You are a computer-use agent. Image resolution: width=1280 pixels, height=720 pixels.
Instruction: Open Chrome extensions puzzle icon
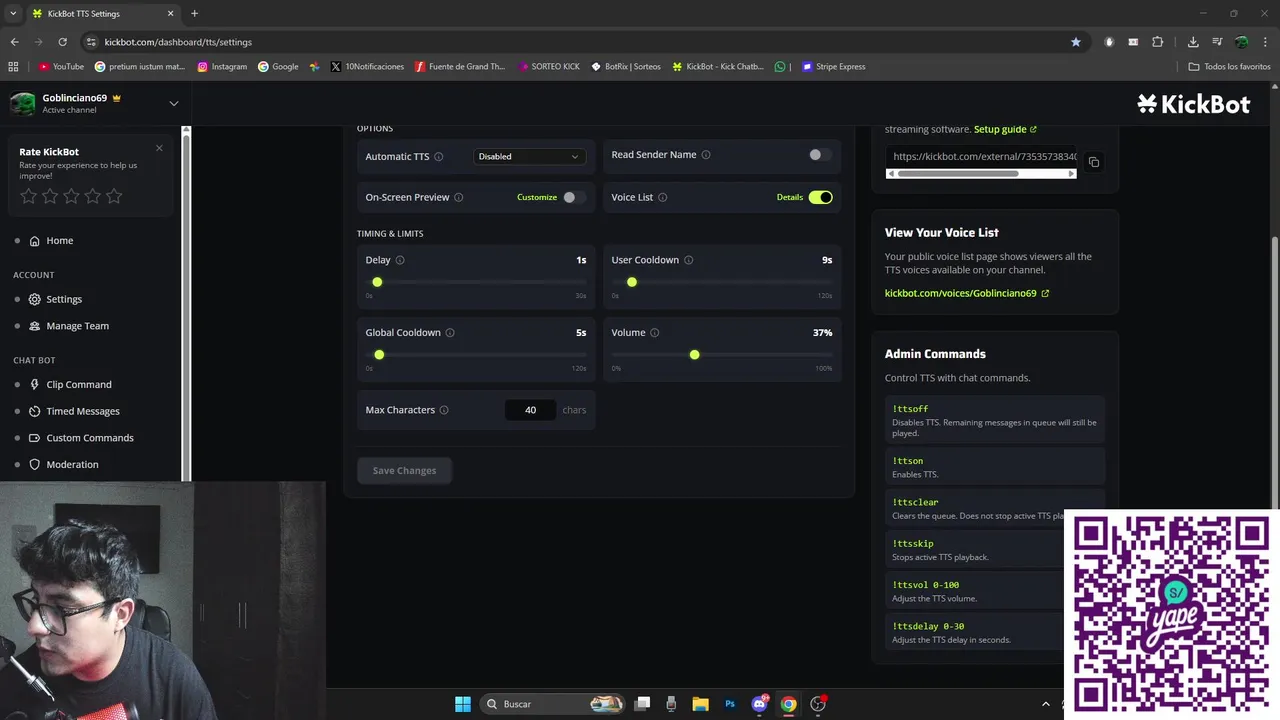1158,42
